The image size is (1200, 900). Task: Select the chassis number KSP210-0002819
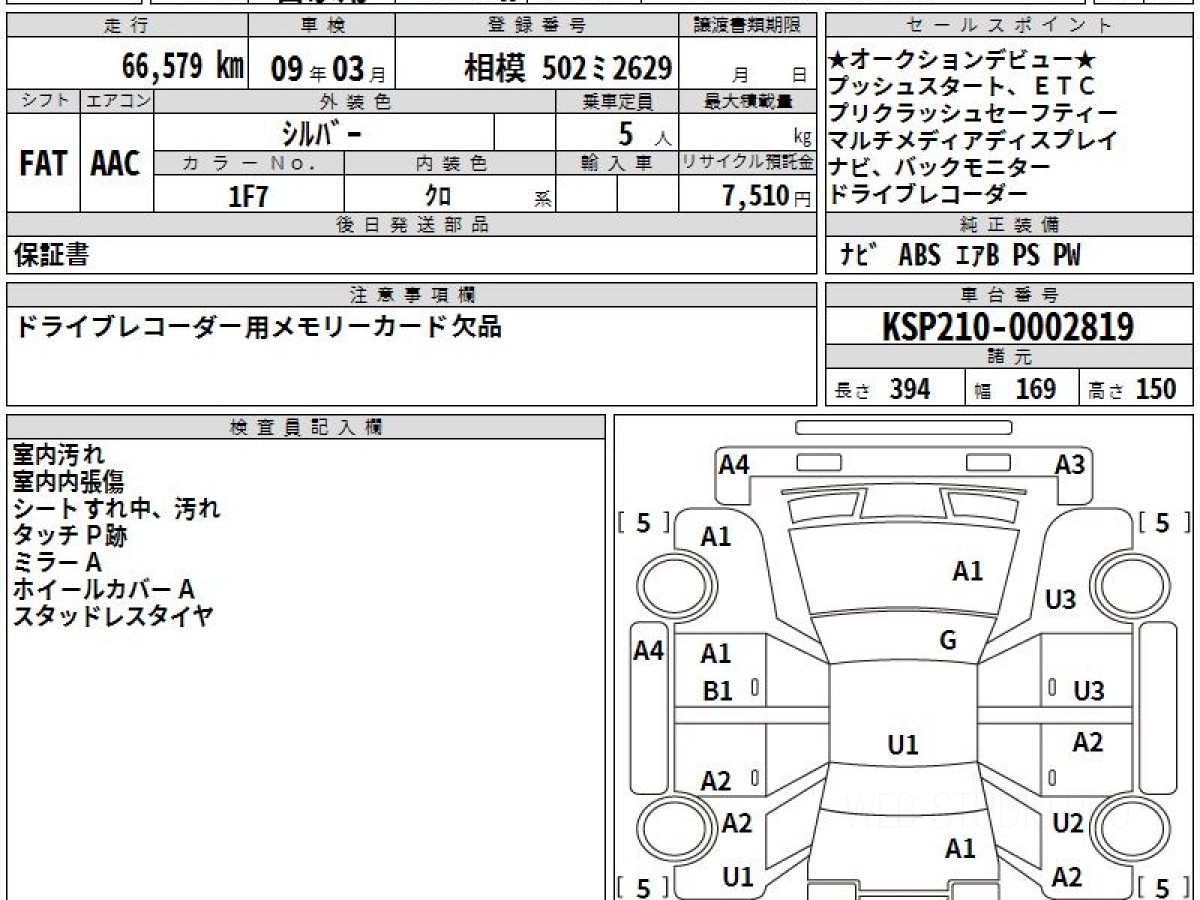[1008, 326]
